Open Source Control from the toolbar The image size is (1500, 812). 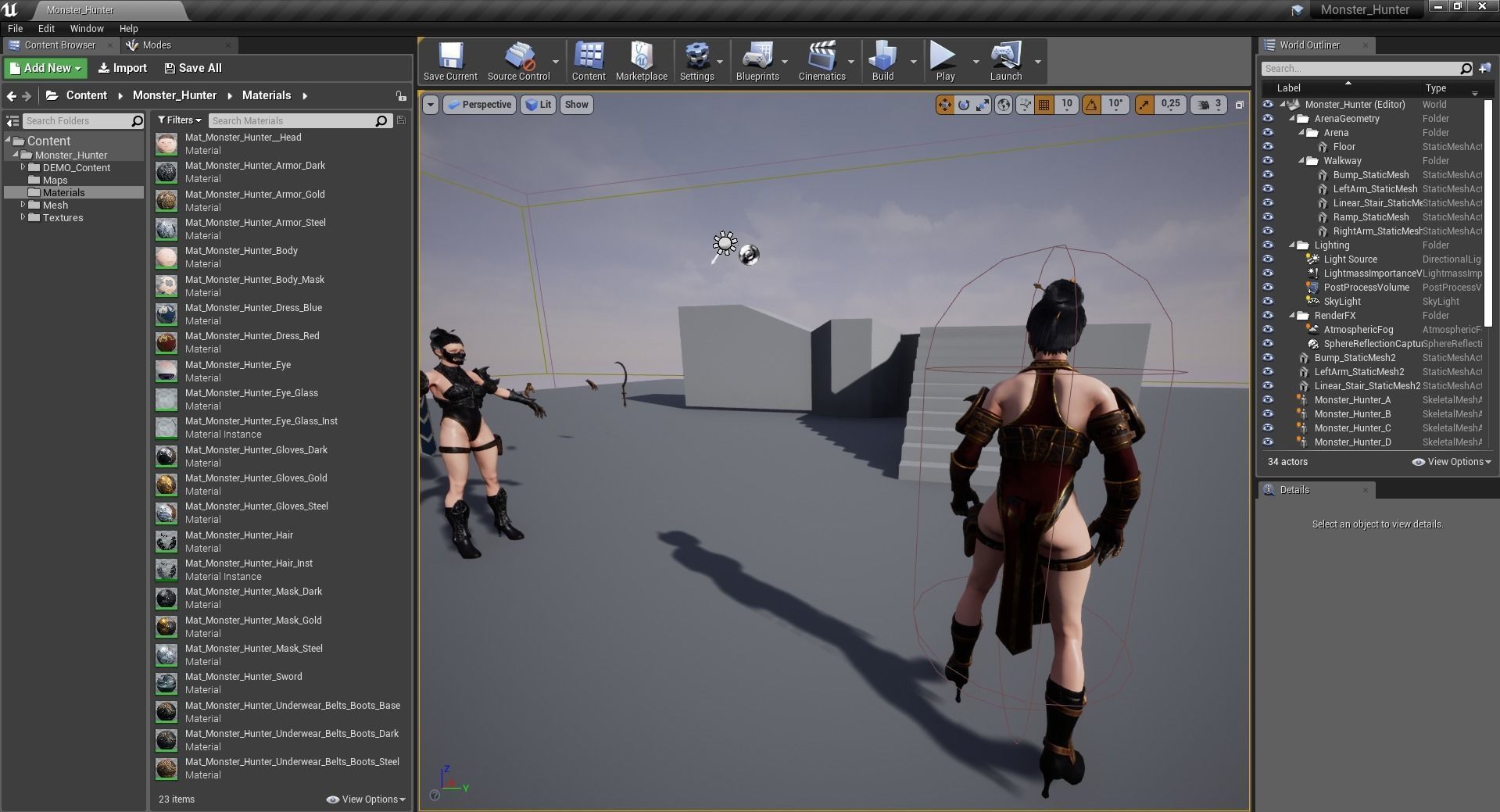coord(518,61)
